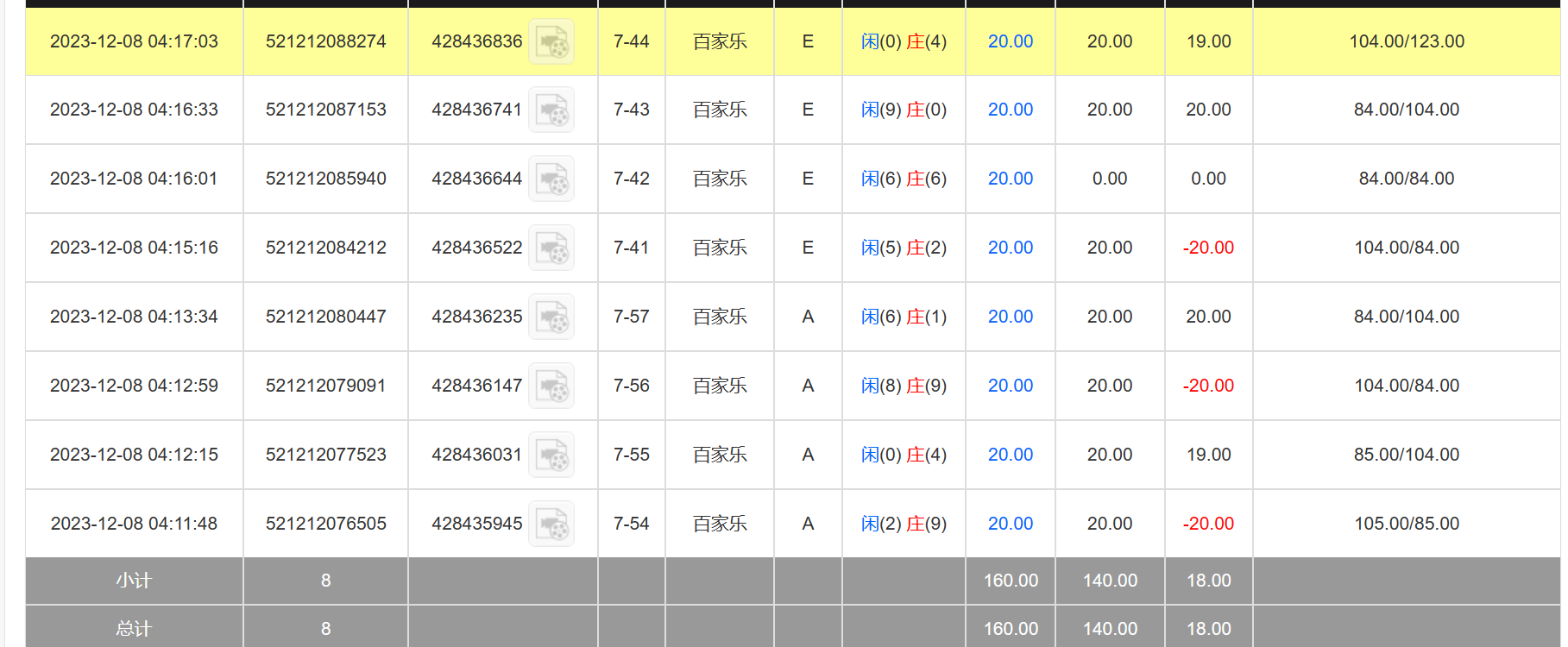Click timestamp 2023-12-08 04:12:15
Viewport: 1568px width, 647px height.
(x=134, y=455)
